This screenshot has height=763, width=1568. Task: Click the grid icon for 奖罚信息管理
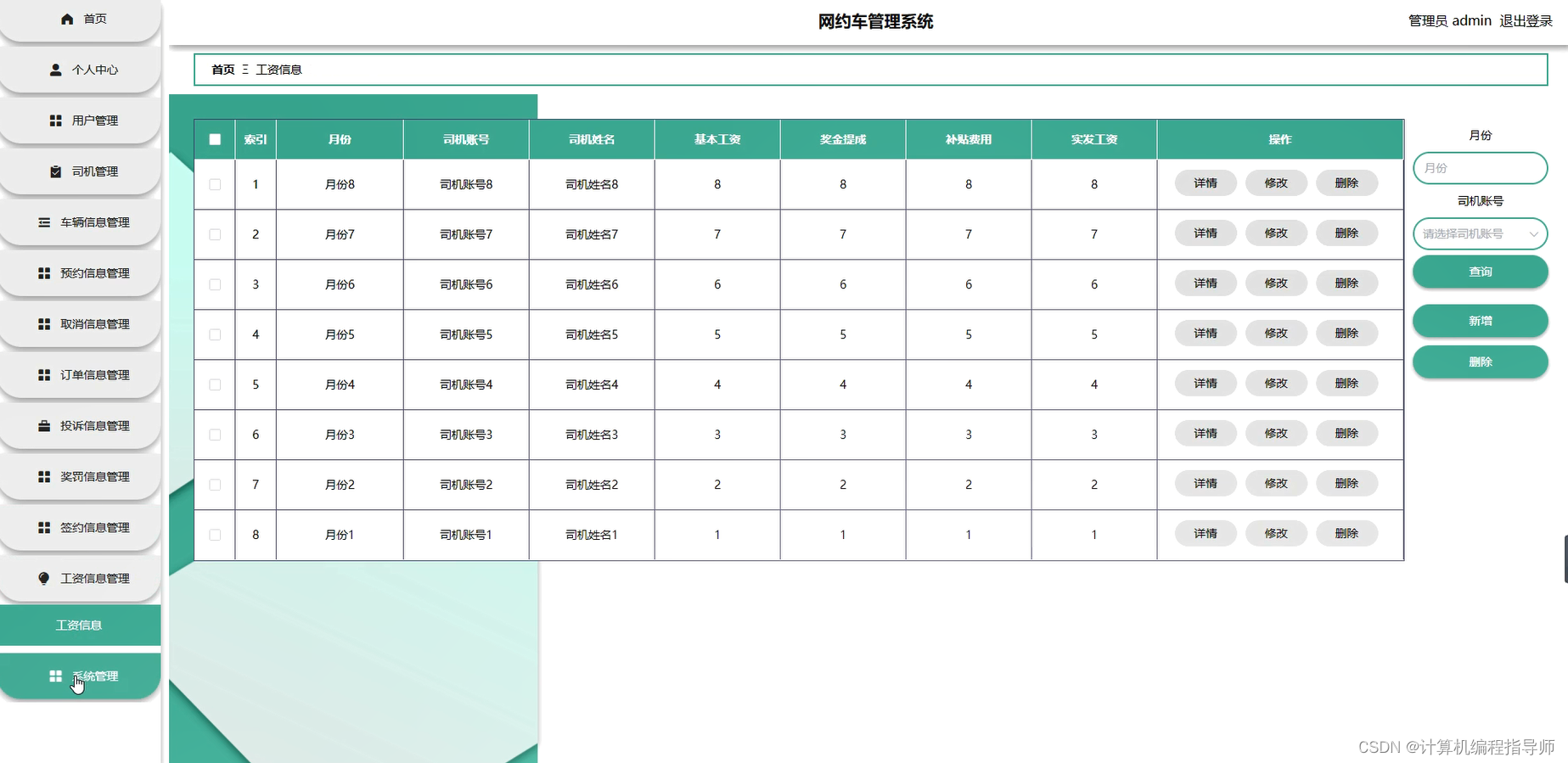(x=44, y=477)
